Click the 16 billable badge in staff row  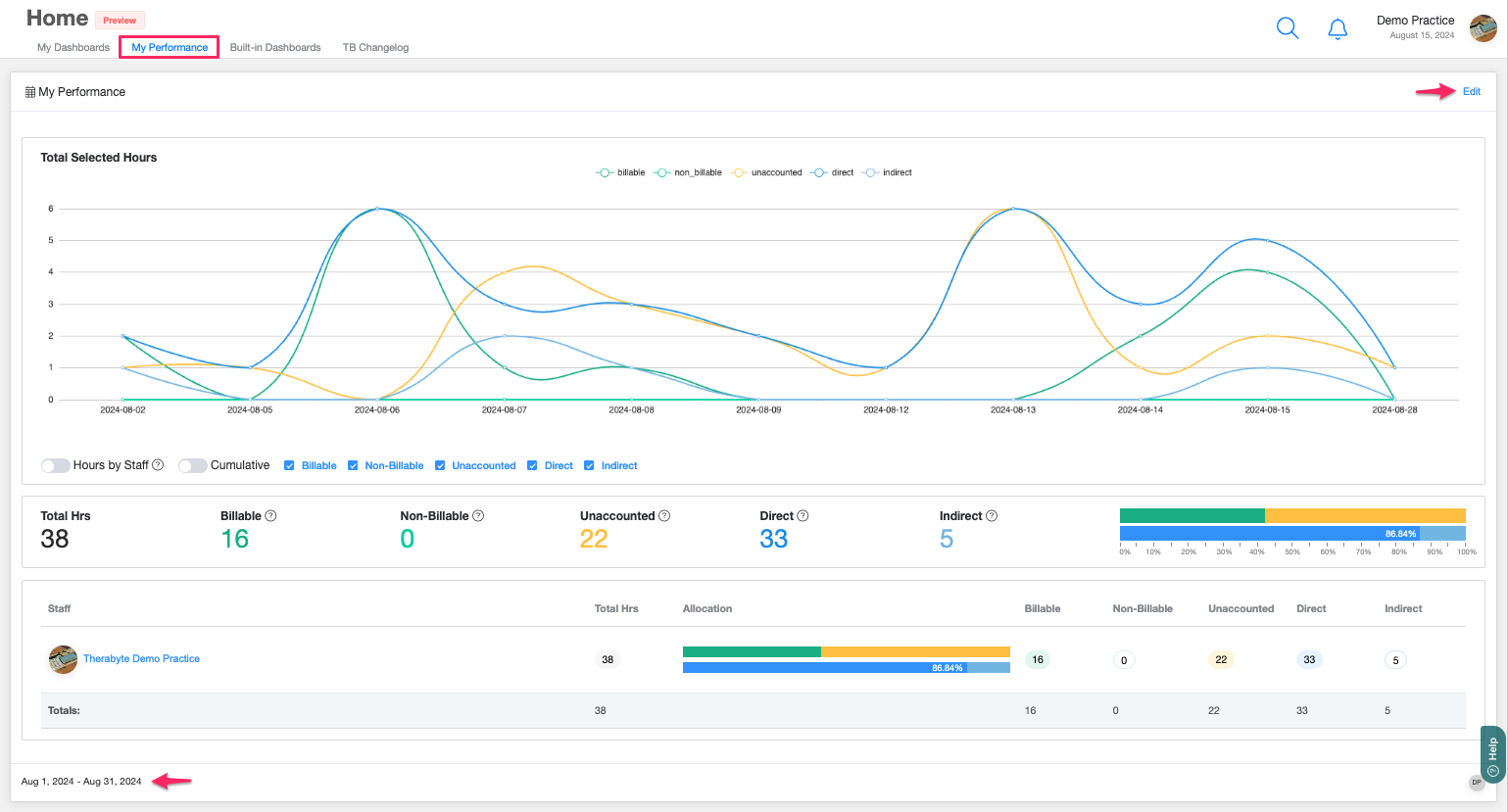click(1038, 659)
